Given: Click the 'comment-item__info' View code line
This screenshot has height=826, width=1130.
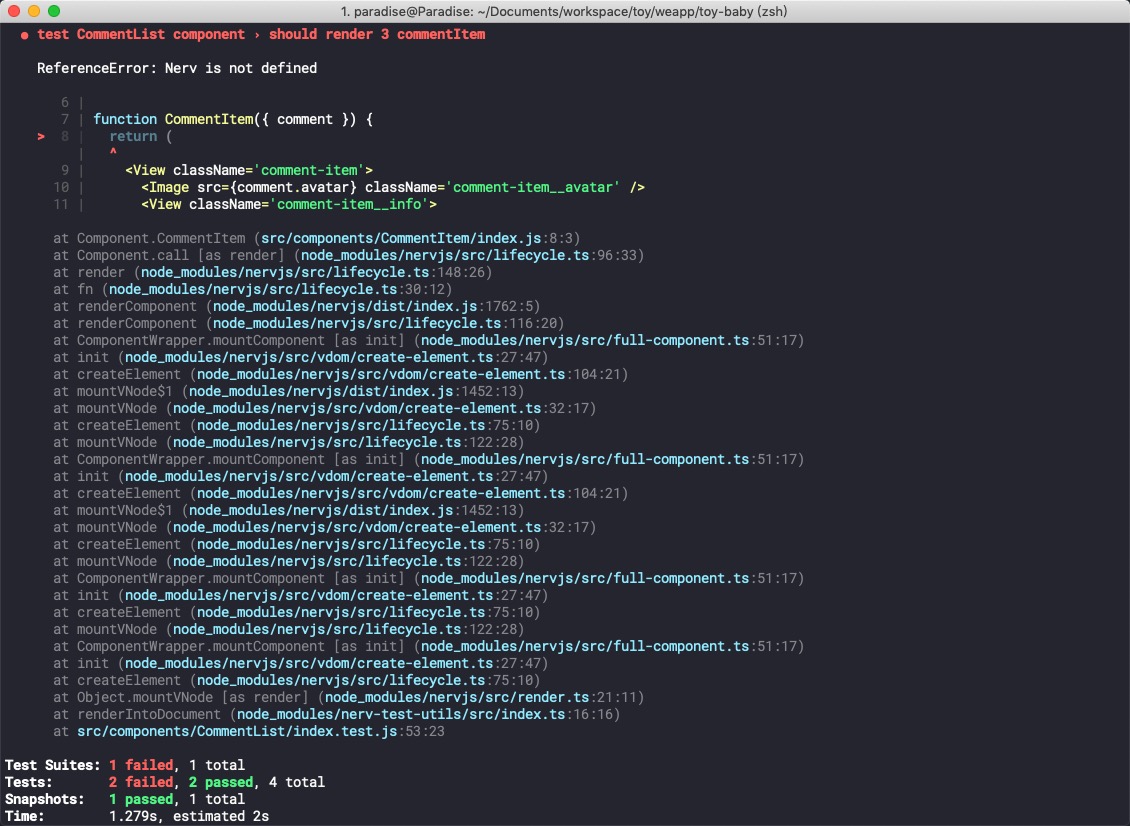Looking at the screenshot, I should point(289,204).
